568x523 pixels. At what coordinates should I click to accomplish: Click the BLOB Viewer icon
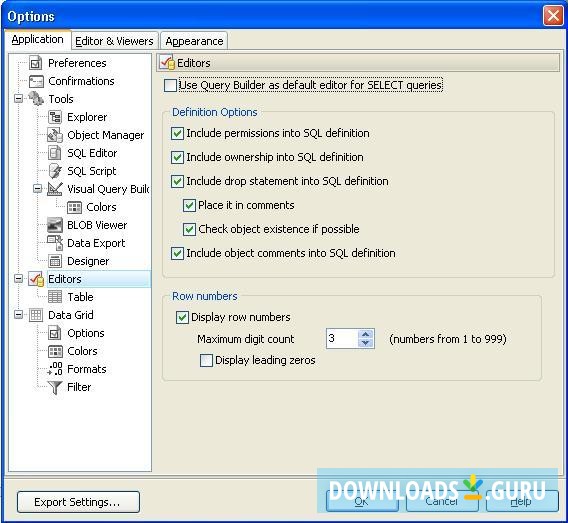tap(55, 225)
